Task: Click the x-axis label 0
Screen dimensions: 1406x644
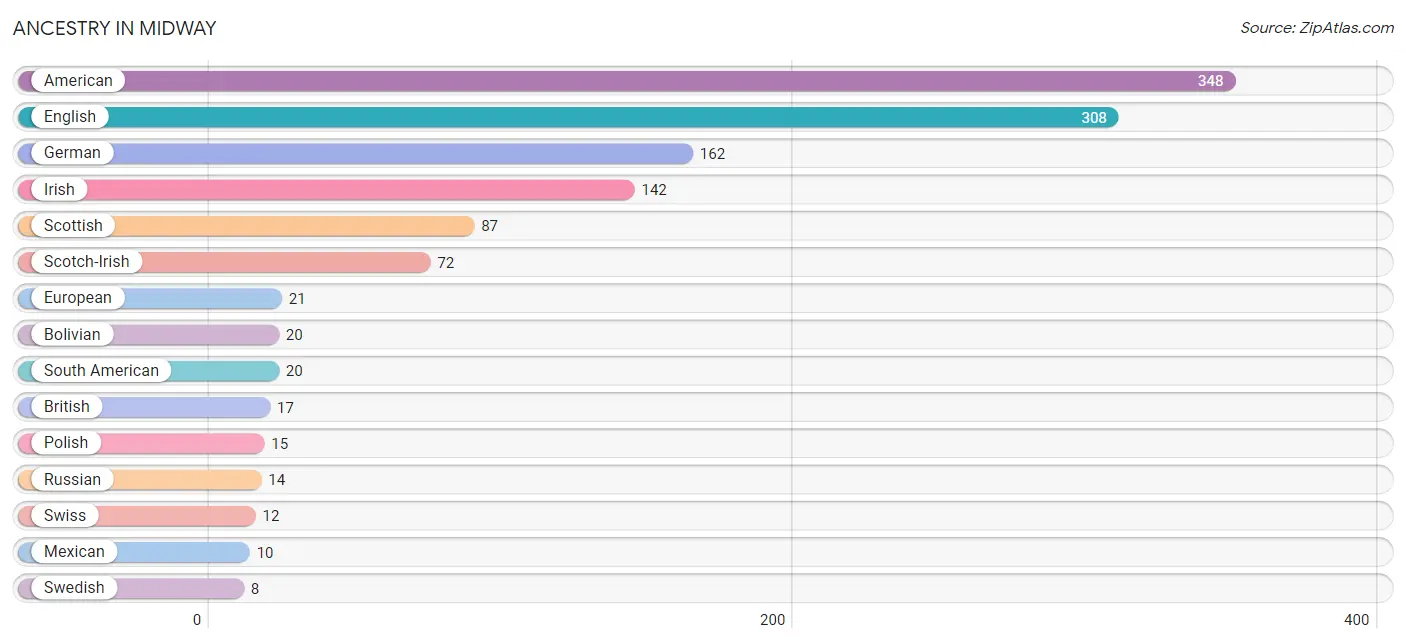Action: pyautogui.click(x=197, y=620)
